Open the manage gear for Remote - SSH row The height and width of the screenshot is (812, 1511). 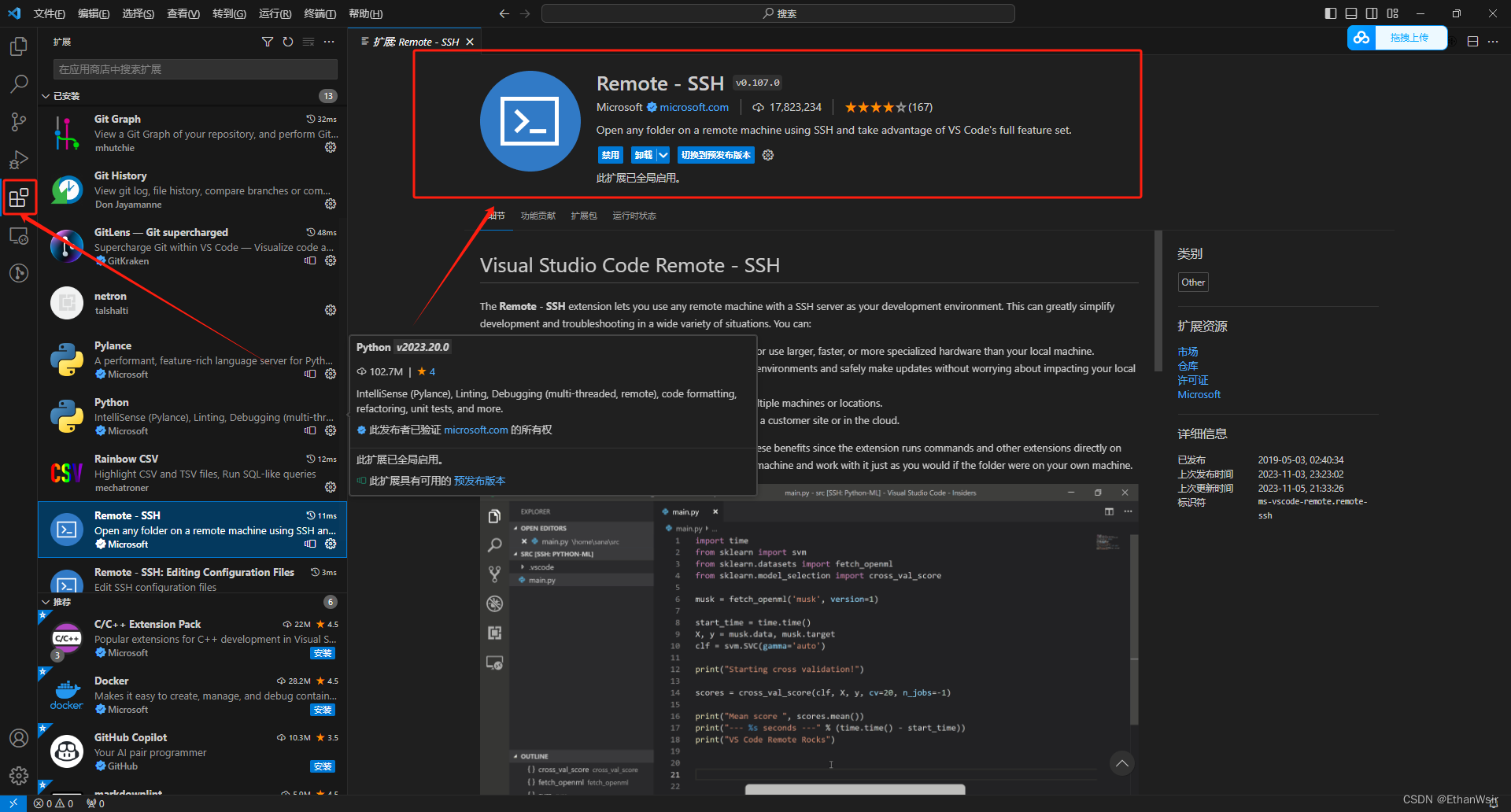(x=331, y=544)
